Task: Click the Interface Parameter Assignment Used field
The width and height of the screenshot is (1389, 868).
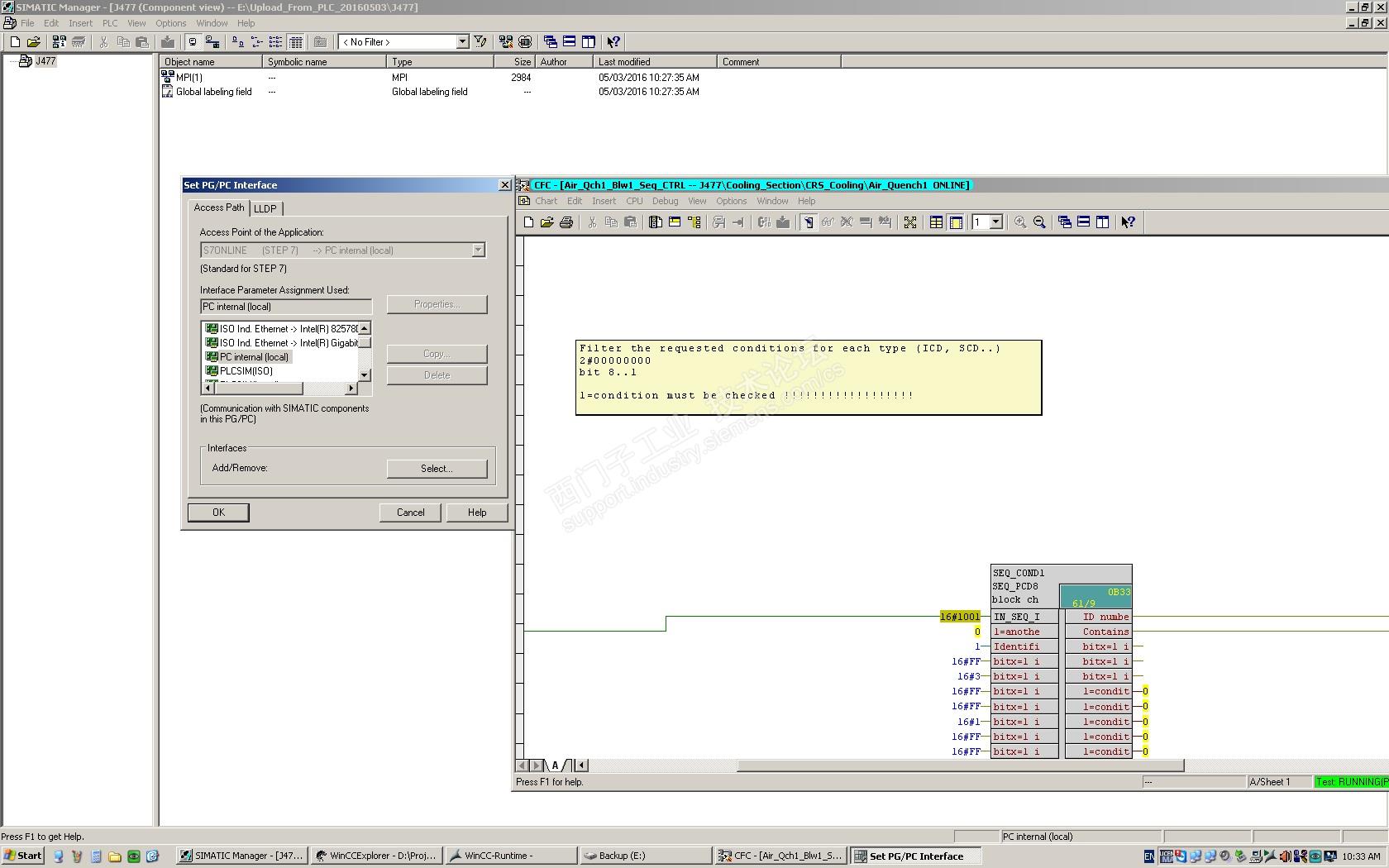Action: pyautogui.click(x=286, y=307)
